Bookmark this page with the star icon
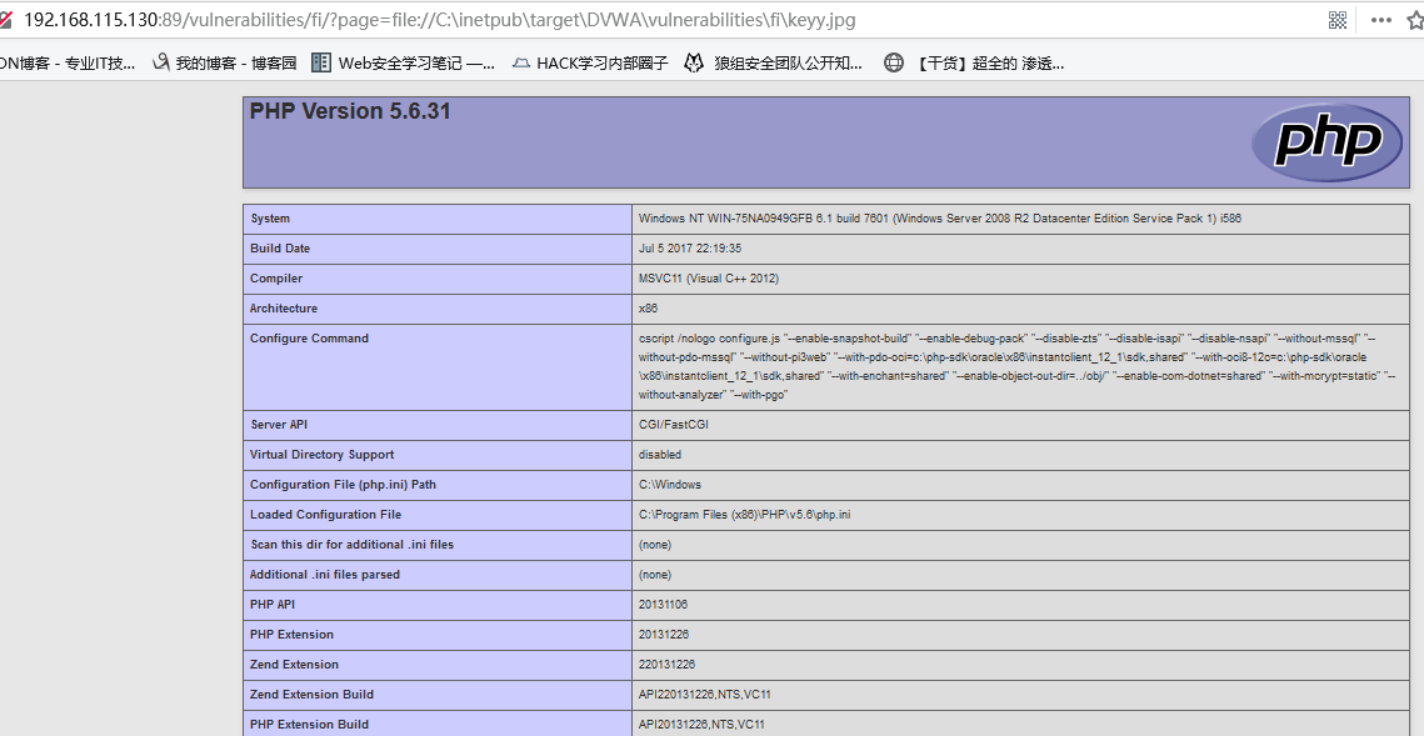 click(x=1416, y=20)
